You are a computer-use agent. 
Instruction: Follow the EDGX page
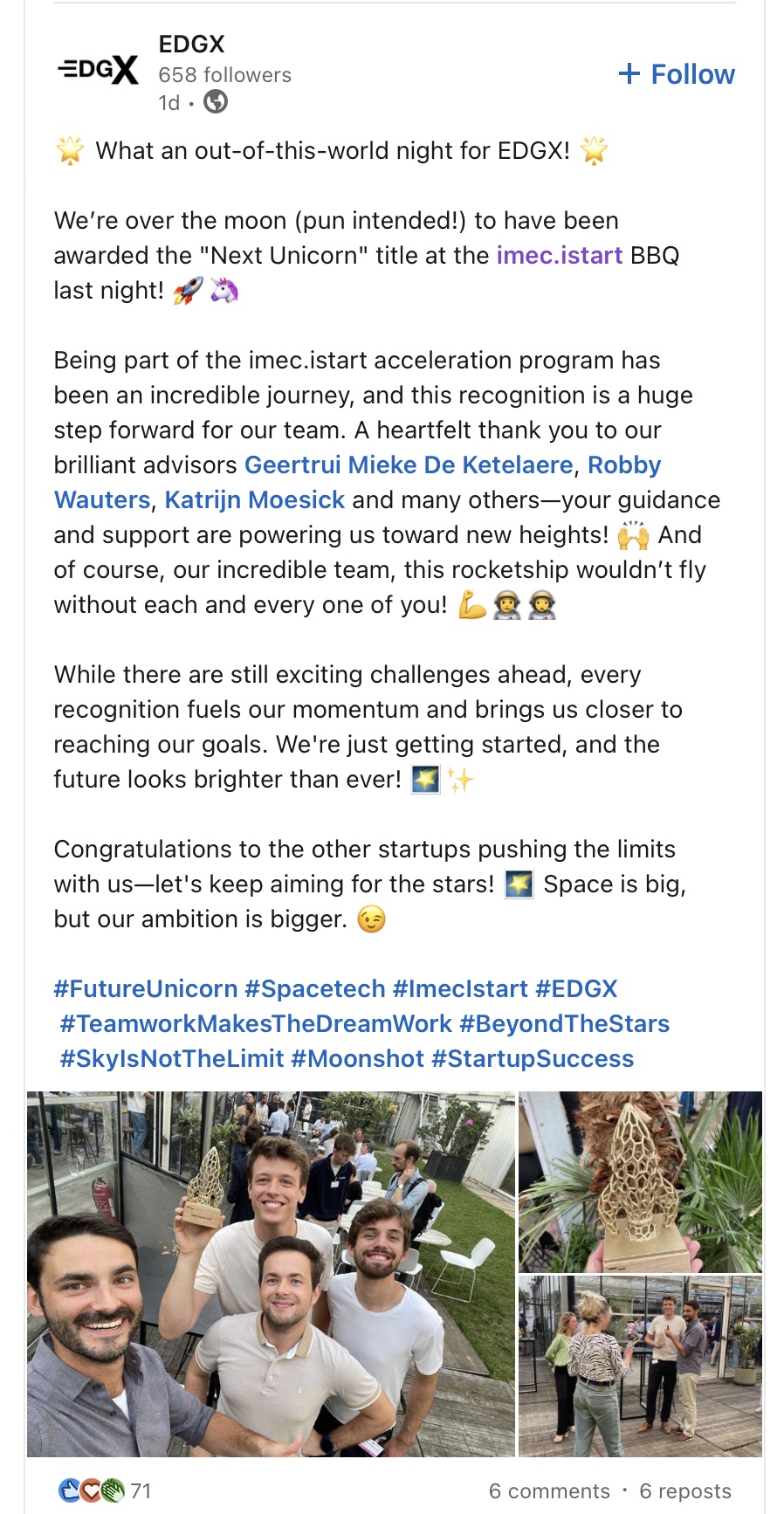(677, 74)
